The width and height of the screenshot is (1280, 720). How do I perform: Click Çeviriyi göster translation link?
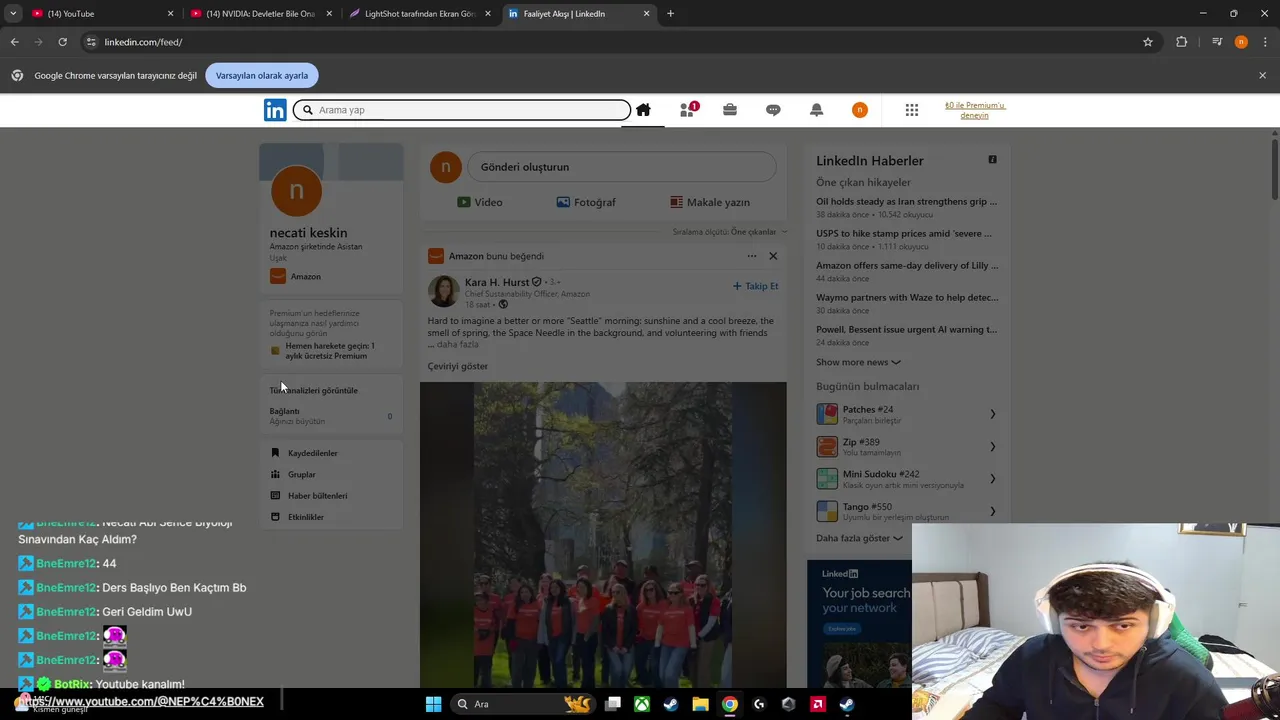[x=458, y=366]
